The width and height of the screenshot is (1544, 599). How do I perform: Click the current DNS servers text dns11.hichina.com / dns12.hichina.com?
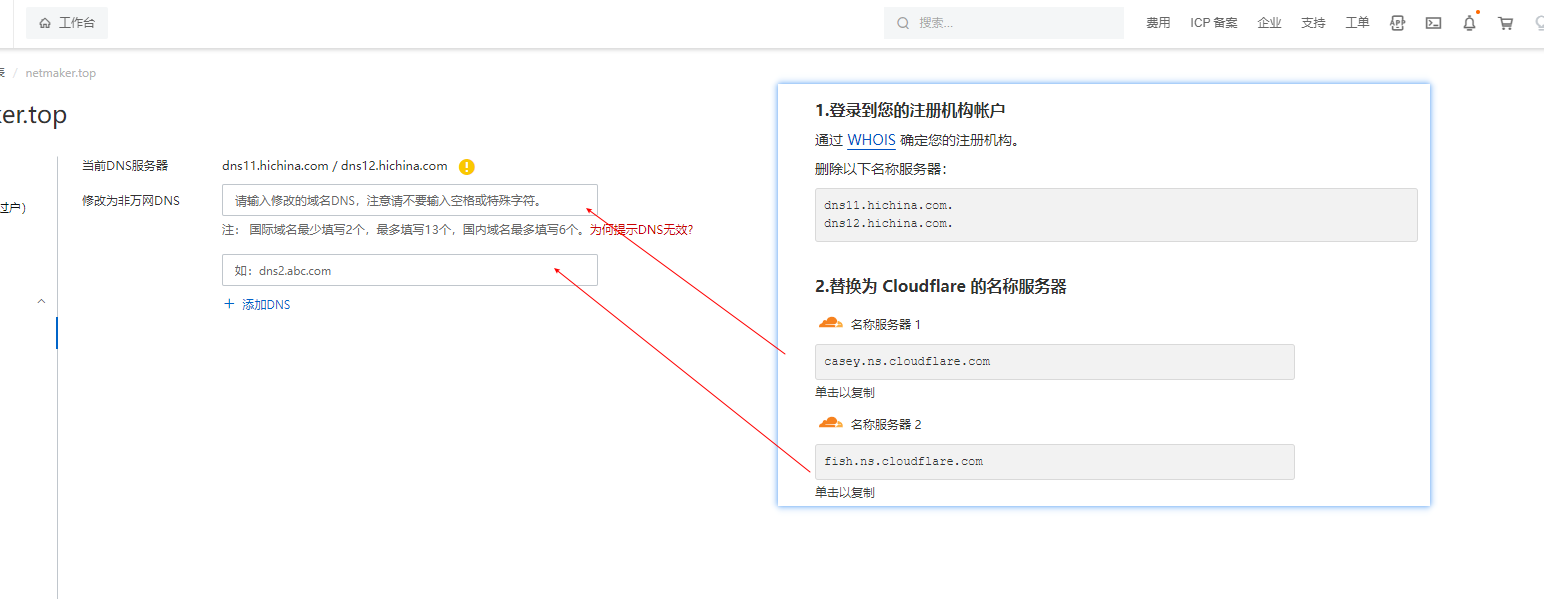tap(335, 166)
